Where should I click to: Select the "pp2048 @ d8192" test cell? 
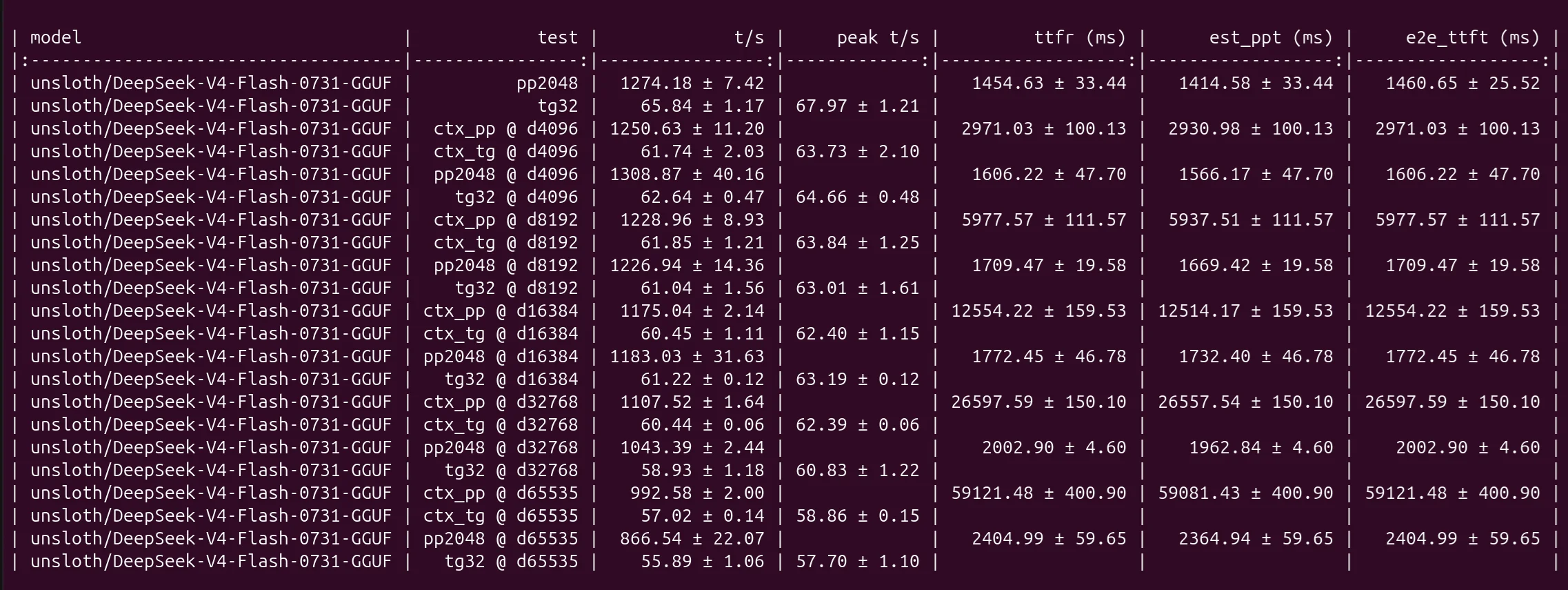[x=506, y=265]
